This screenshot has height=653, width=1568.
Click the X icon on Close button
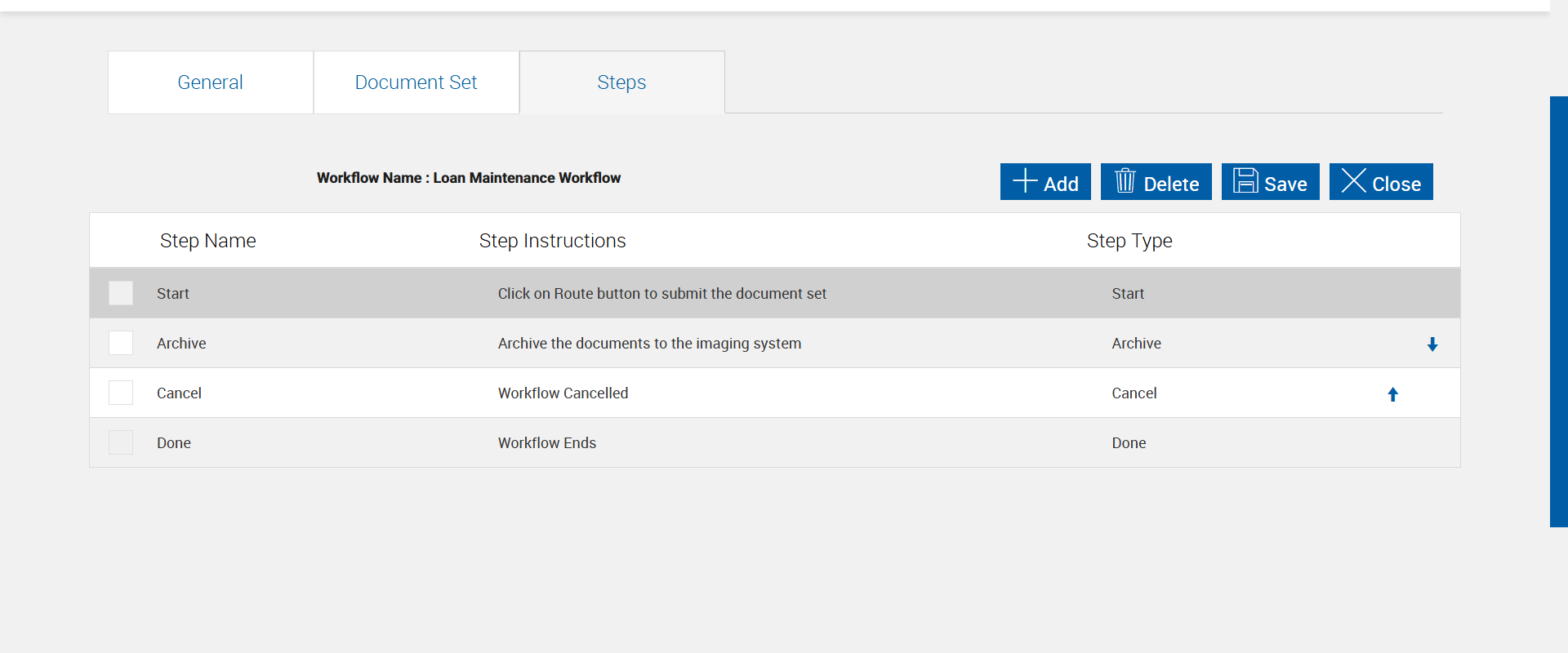[1353, 180]
